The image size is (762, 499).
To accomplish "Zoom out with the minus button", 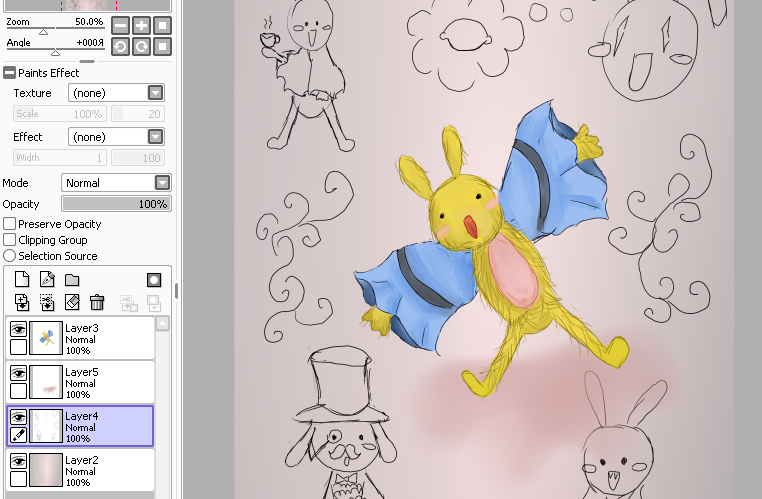I will [121, 25].
